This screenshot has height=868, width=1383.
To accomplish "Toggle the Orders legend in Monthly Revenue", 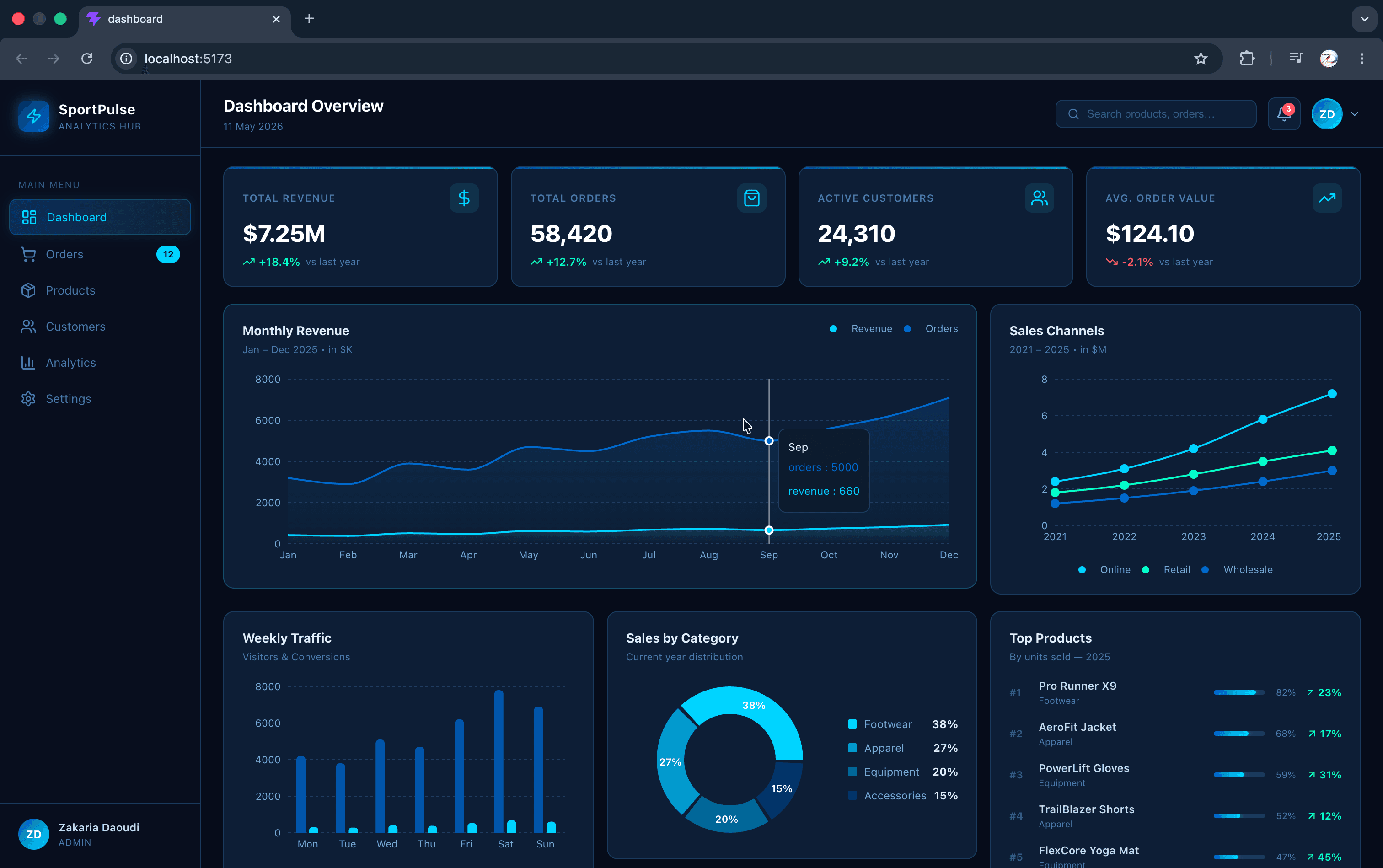I will pos(931,328).
